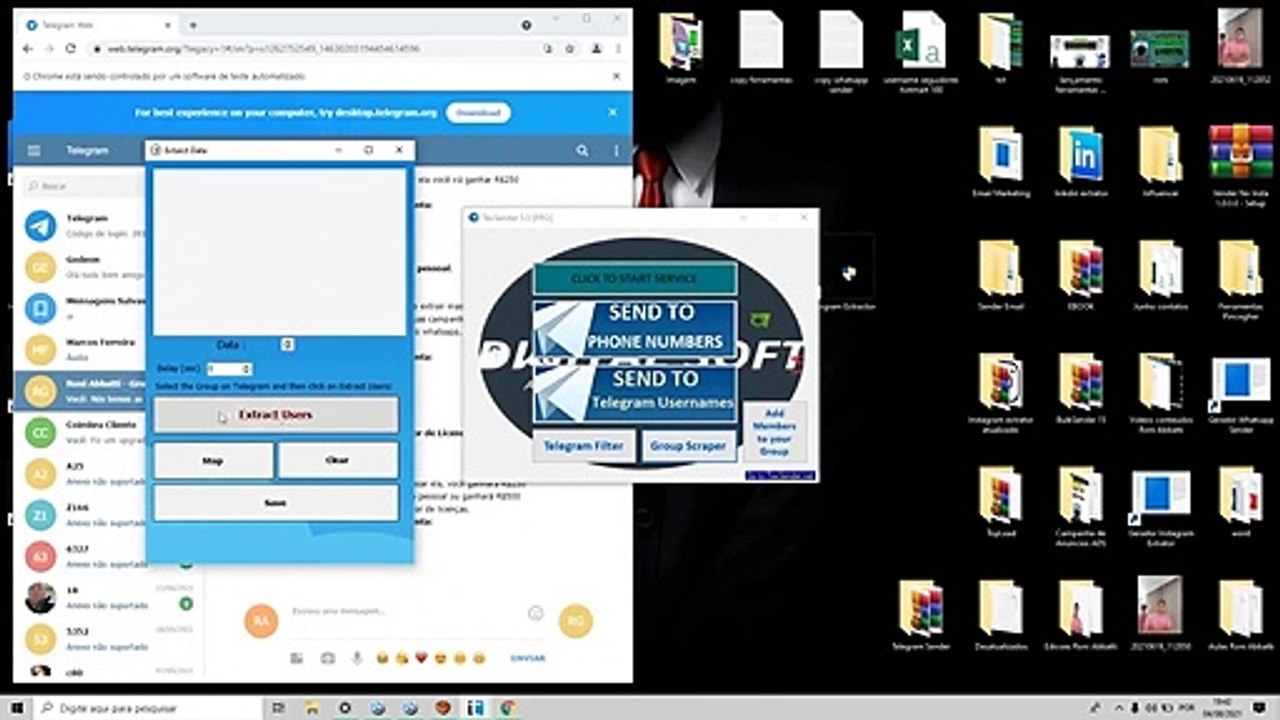Attach a file to the message
Viewport: 1280px width, 720px height.
click(297, 658)
